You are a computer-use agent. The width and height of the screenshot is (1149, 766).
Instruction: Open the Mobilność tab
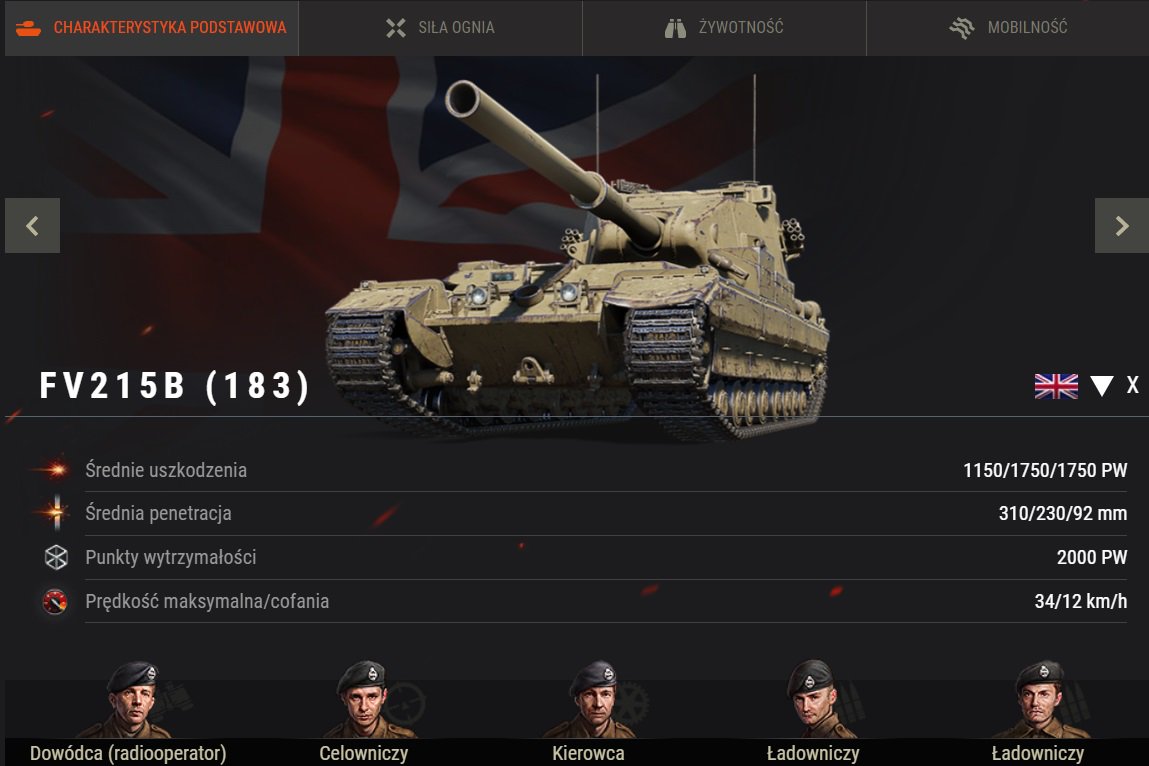(x=1008, y=28)
